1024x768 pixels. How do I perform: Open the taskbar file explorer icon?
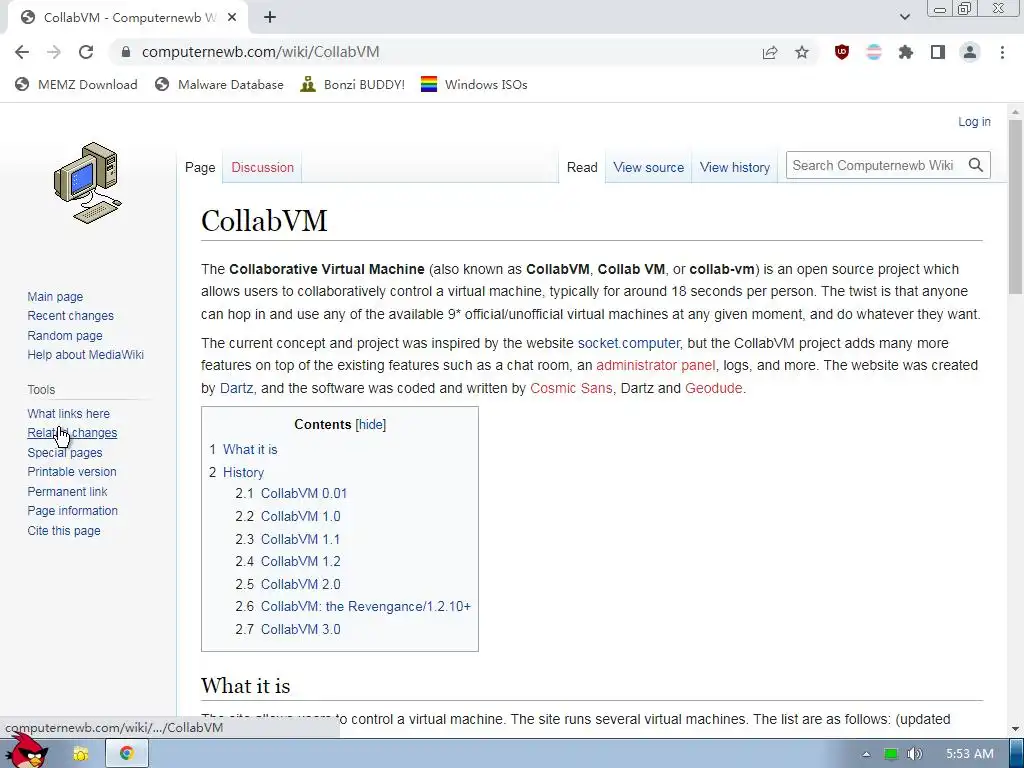pos(80,754)
